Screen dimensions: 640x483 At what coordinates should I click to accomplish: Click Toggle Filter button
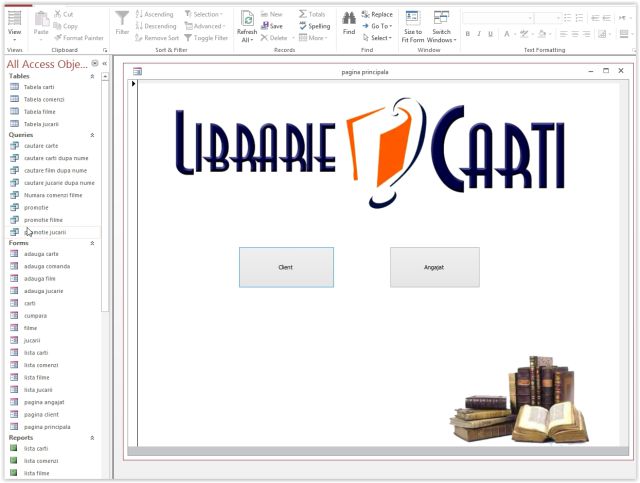click(206, 38)
